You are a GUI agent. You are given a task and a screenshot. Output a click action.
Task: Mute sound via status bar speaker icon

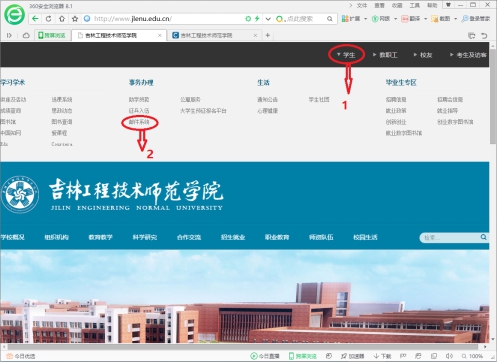tap(449, 356)
